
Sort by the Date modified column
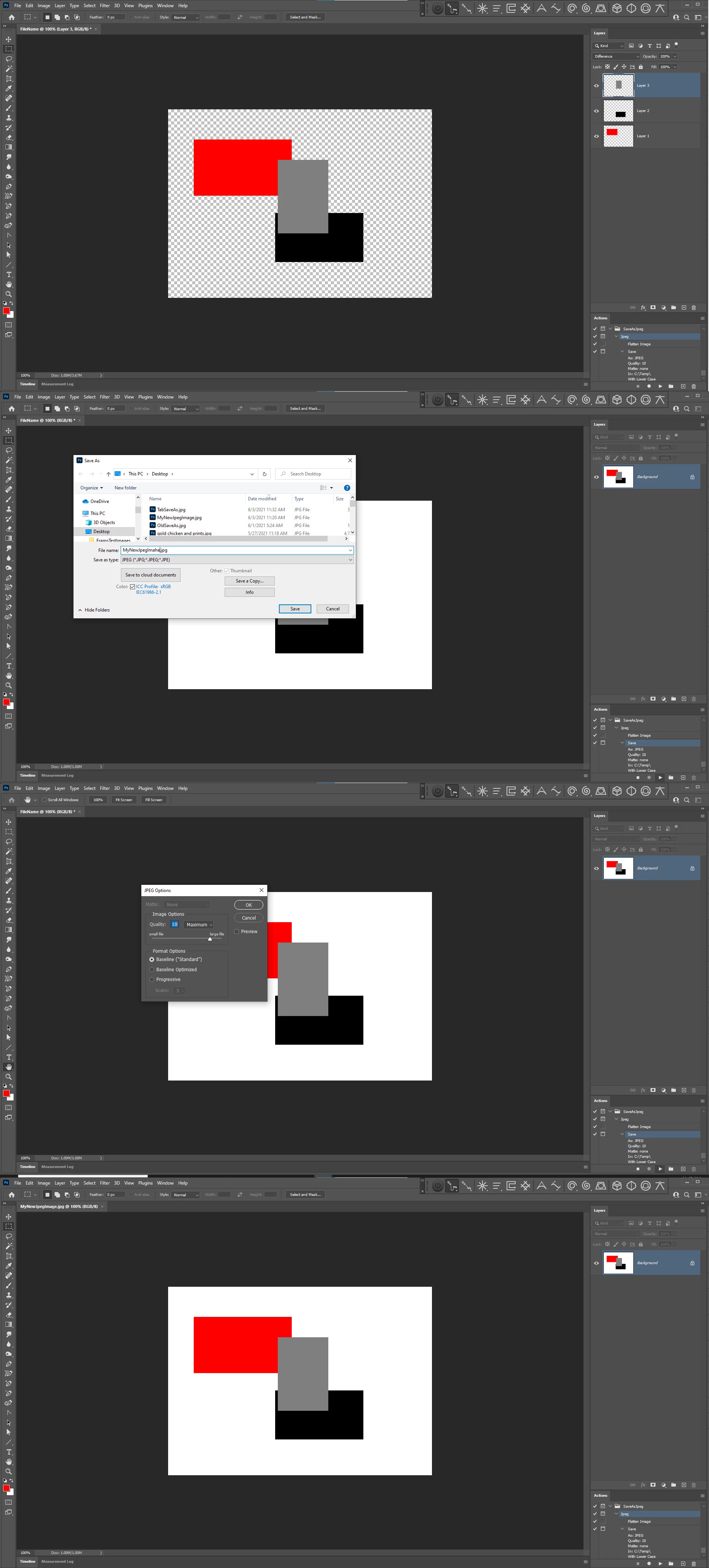(x=262, y=498)
